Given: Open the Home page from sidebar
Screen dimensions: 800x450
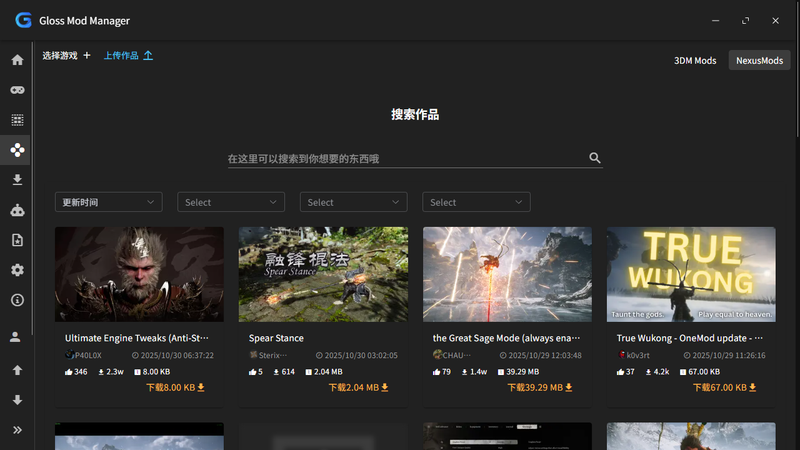Looking at the screenshot, I should (17, 60).
